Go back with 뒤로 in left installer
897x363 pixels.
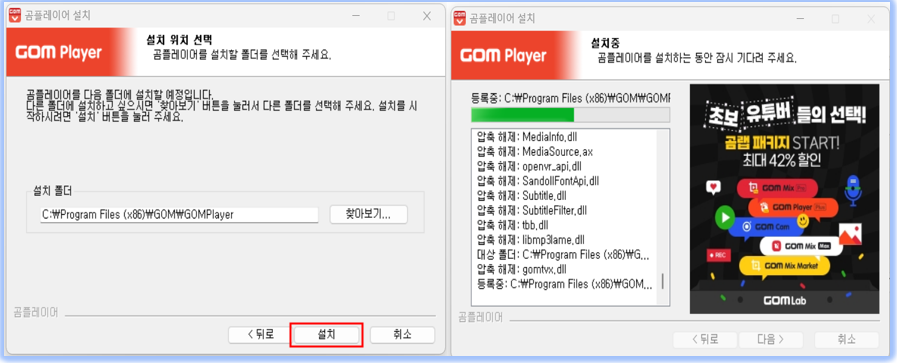[x=260, y=335]
